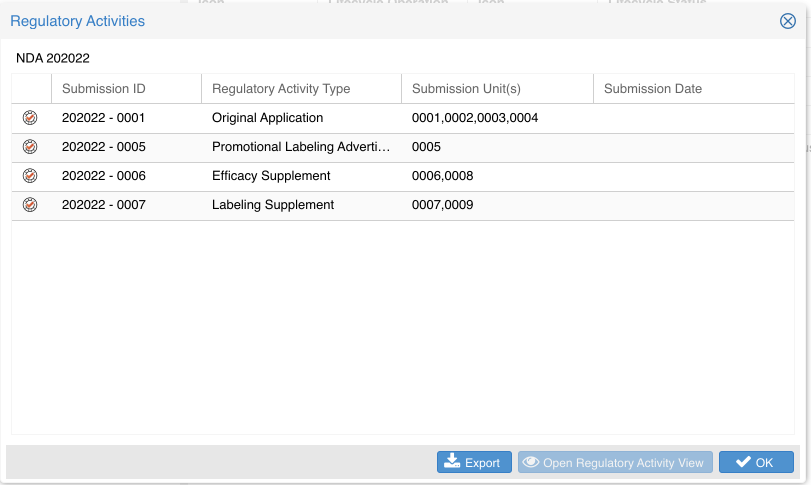Screen dimensions: 811x485
Task: Click submission units 0007,0009 cell
Action: pos(442,205)
